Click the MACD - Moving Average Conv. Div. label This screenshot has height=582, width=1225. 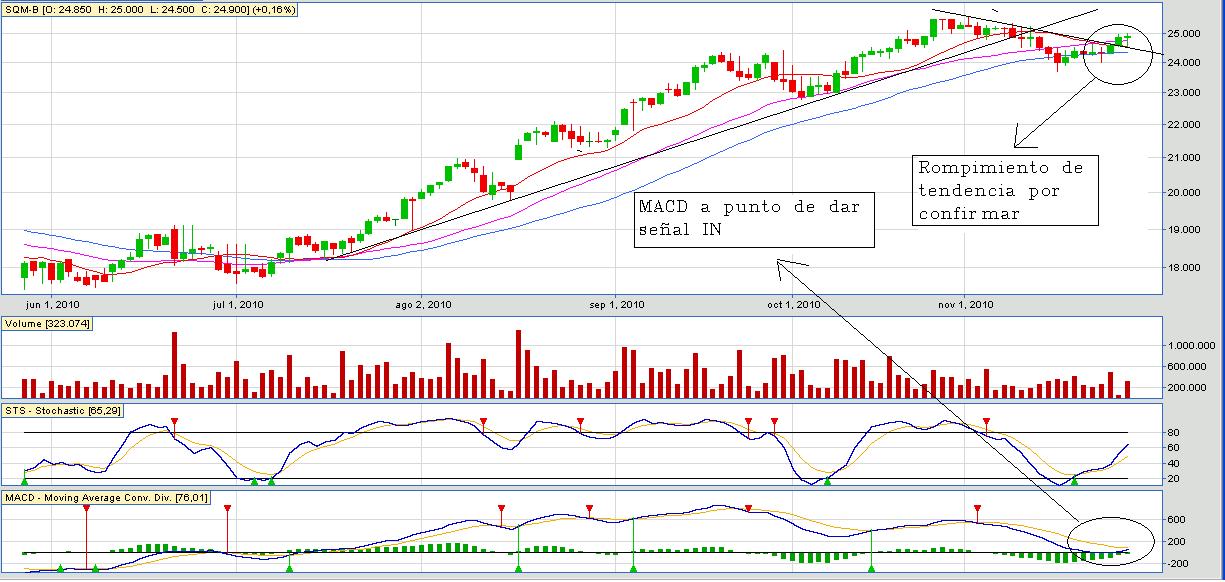(x=106, y=497)
